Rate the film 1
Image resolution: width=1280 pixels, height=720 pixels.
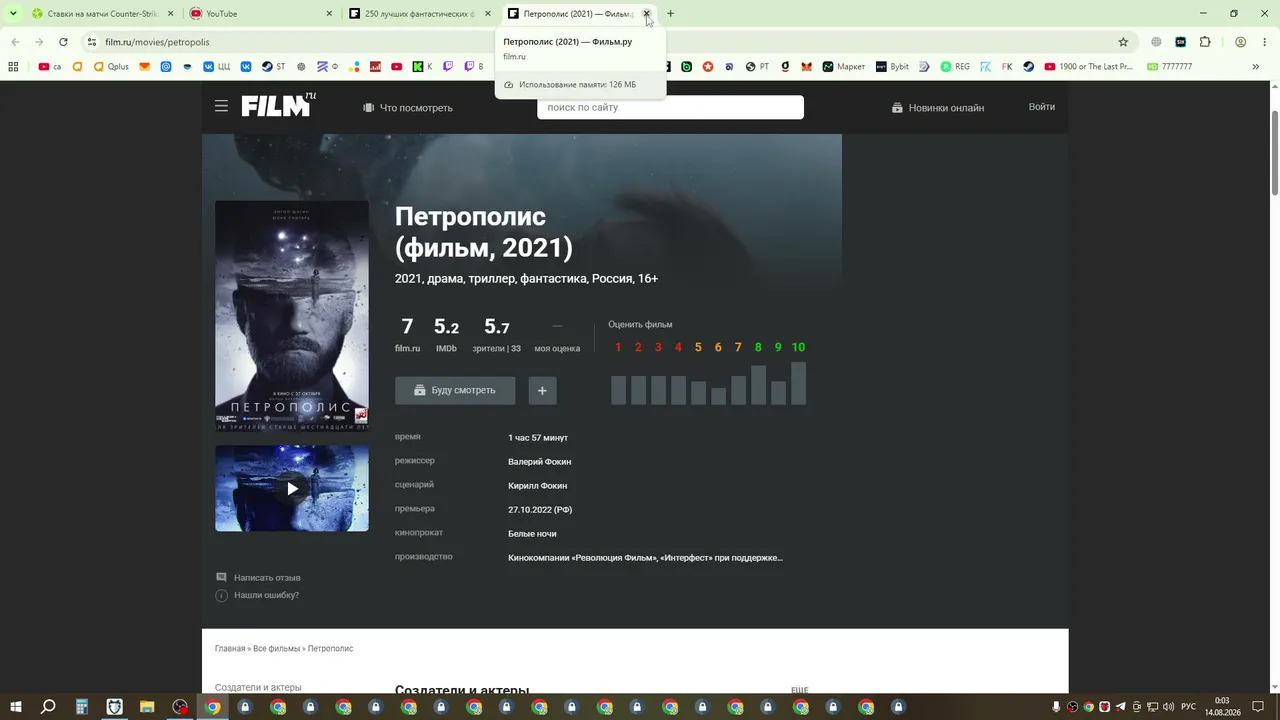[618, 347]
